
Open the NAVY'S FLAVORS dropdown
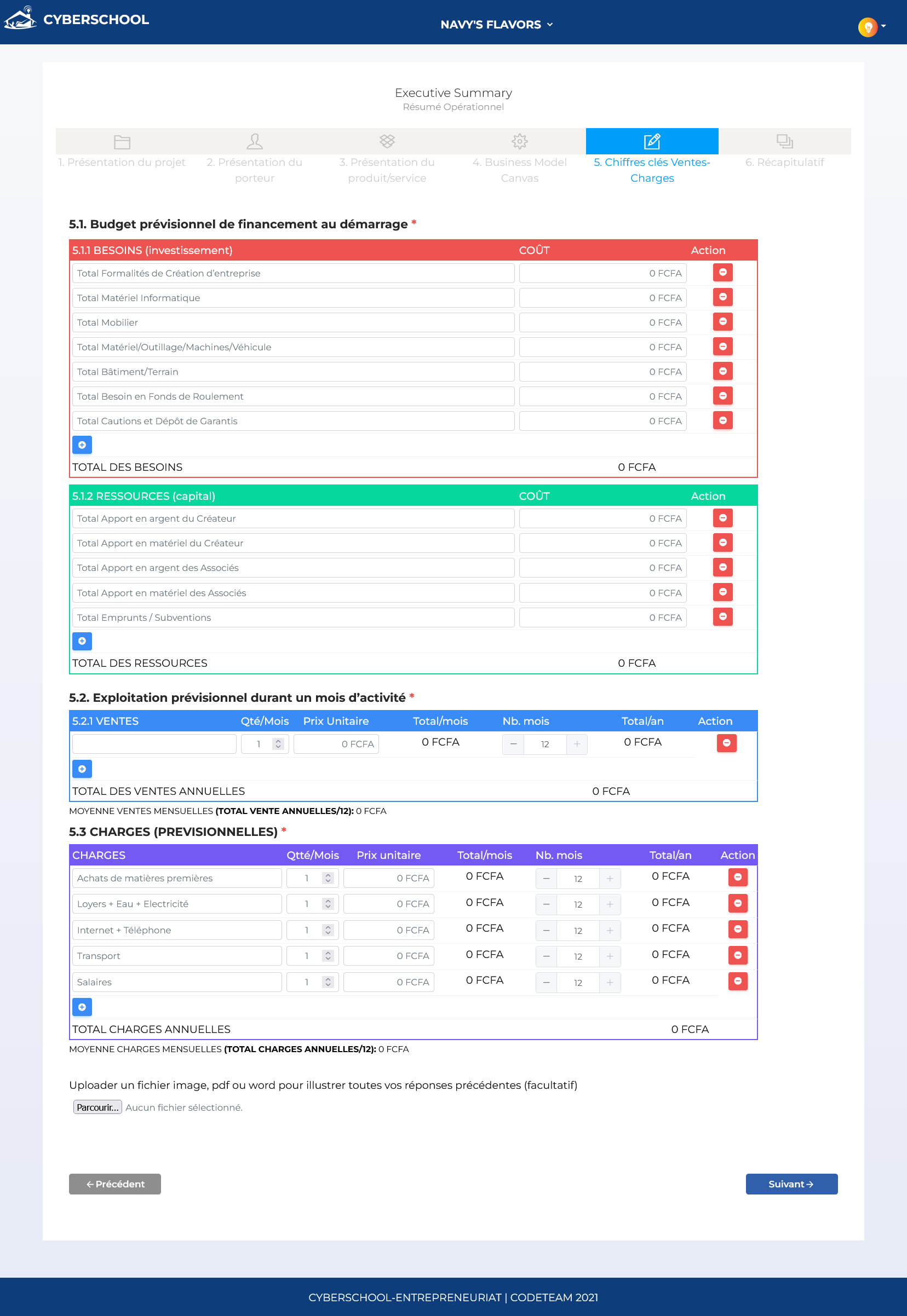coord(496,25)
